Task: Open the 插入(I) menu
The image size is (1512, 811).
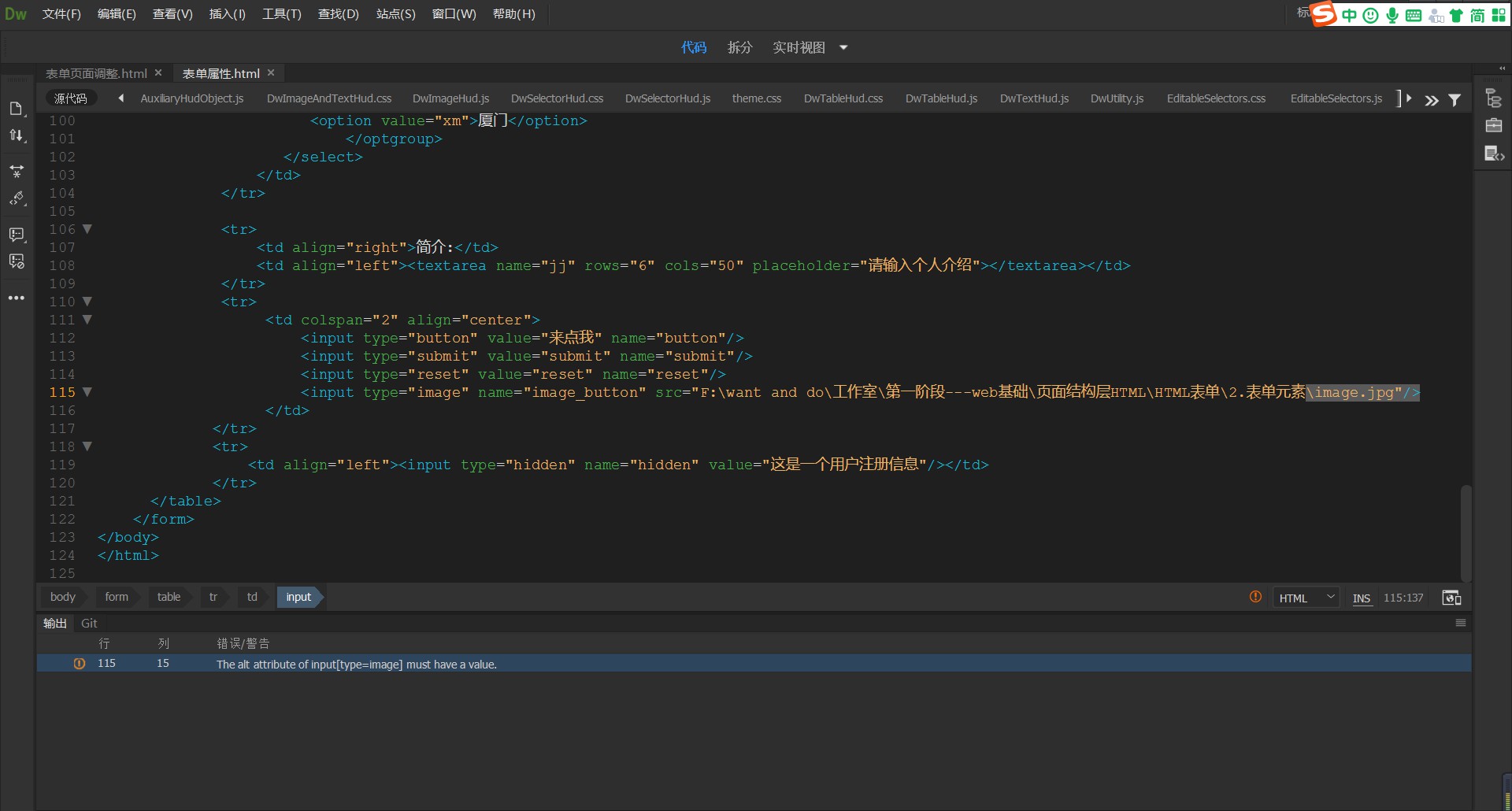Action: tap(227, 14)
